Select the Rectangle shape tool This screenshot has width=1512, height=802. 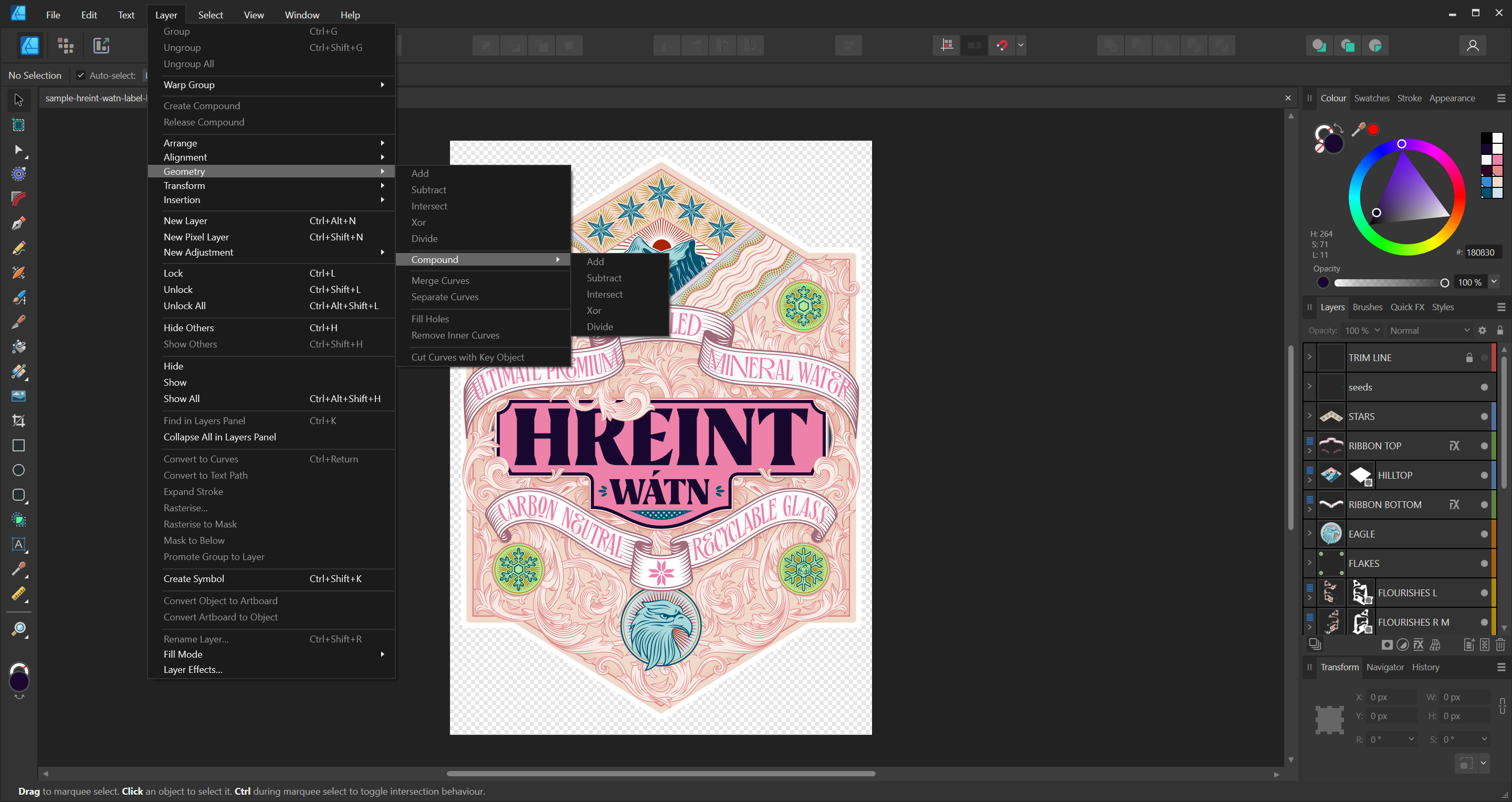pyautogui.click(x=18, y=445)
